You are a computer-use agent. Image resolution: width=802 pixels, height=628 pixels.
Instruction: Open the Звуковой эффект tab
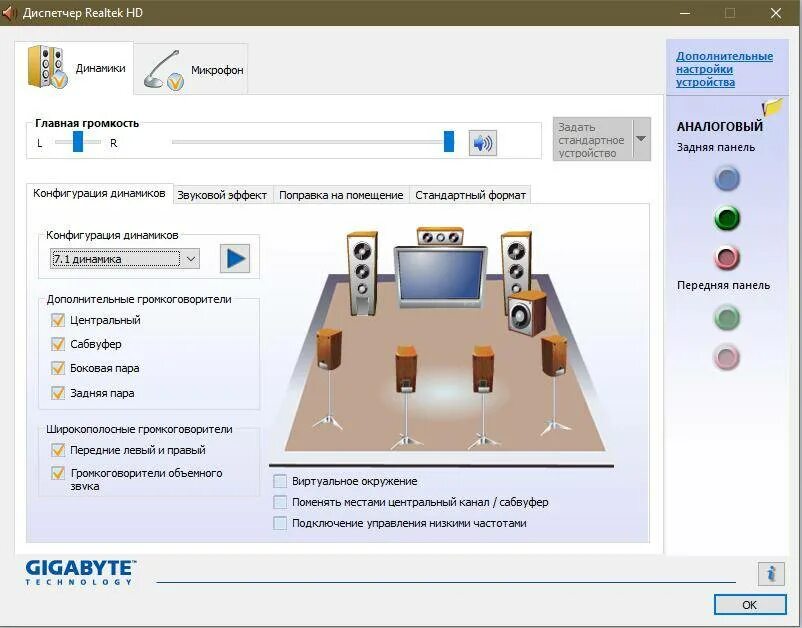pyautogui.click(x=222, y=195)
